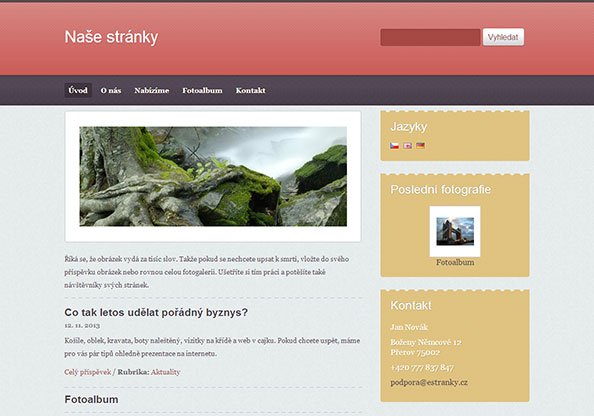This screenshot has height=416, width=594.
Task: Choose the German flag language icon
Action: point(420,145)
